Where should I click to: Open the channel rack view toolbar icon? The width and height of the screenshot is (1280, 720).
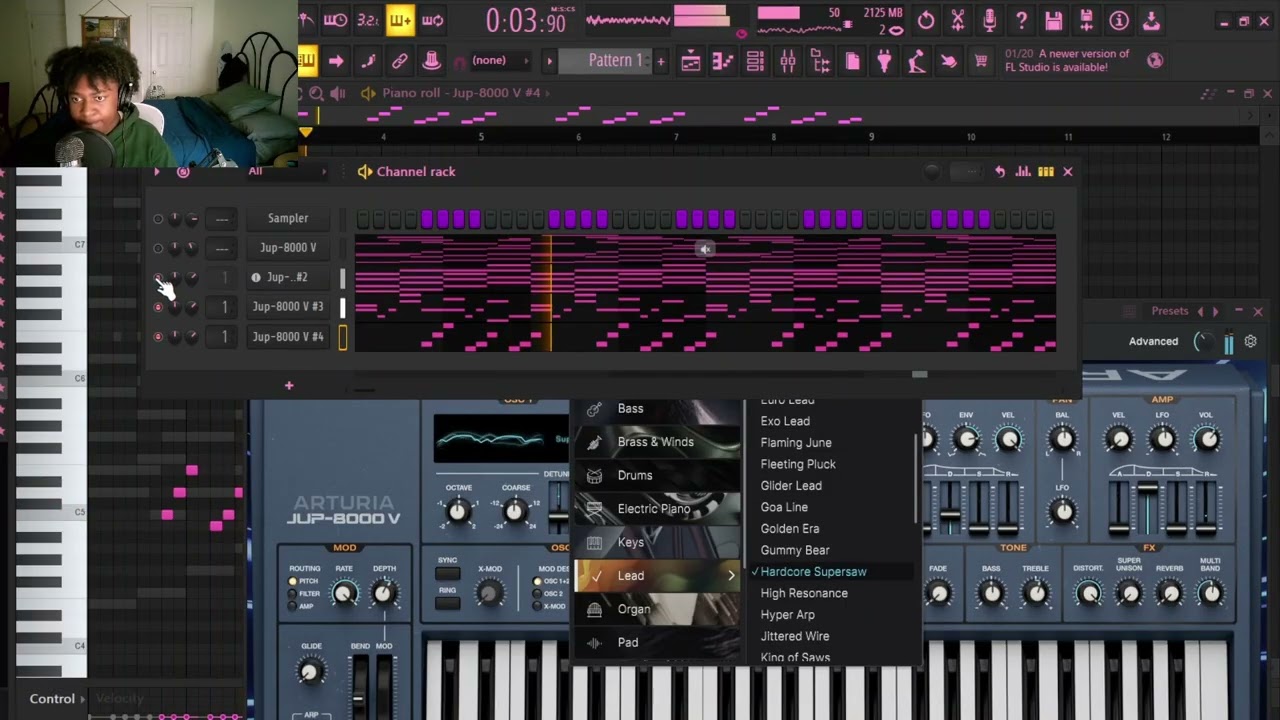756,62
